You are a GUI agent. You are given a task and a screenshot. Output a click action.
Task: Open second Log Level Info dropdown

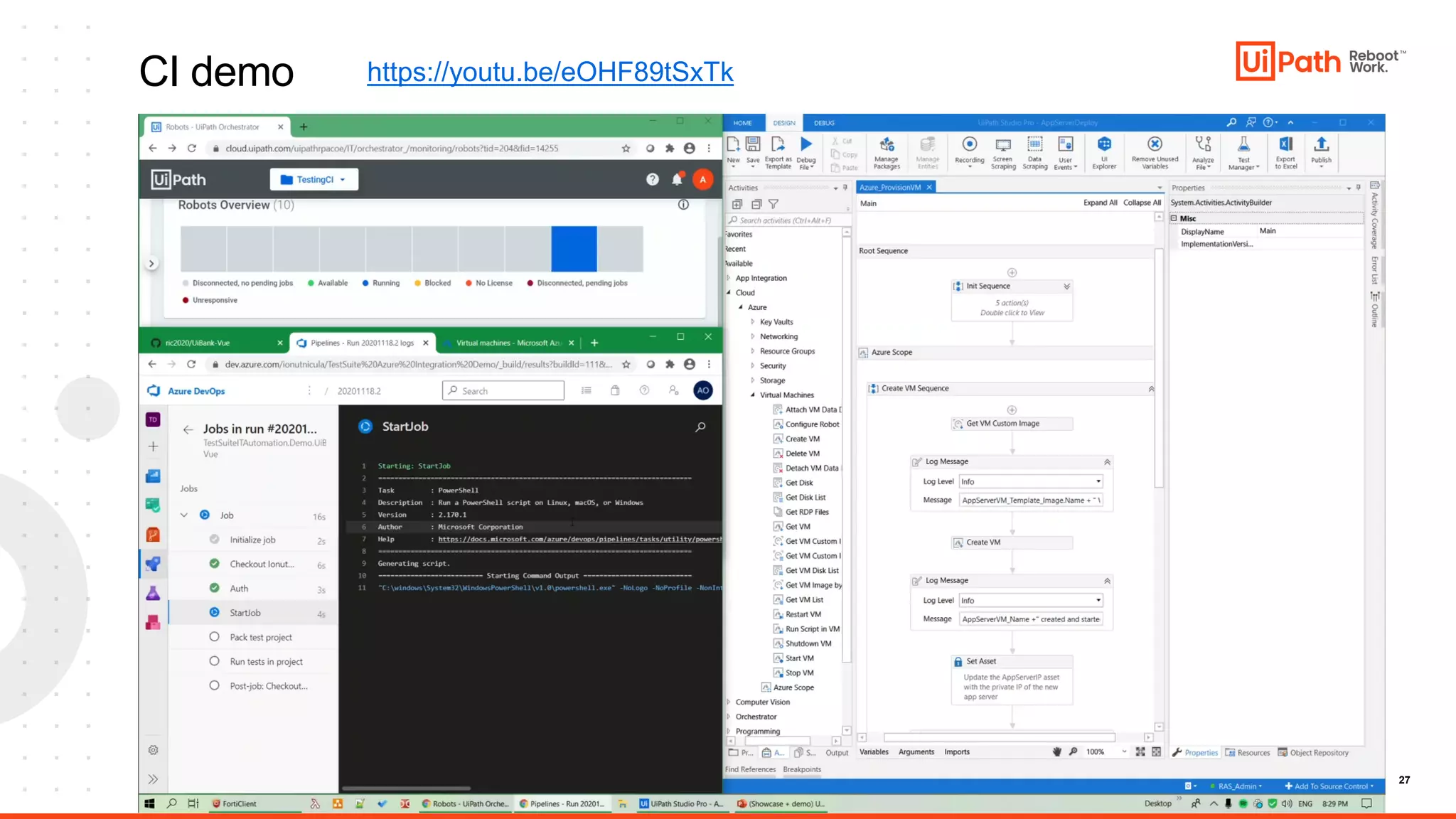[x=1031, y=600]
